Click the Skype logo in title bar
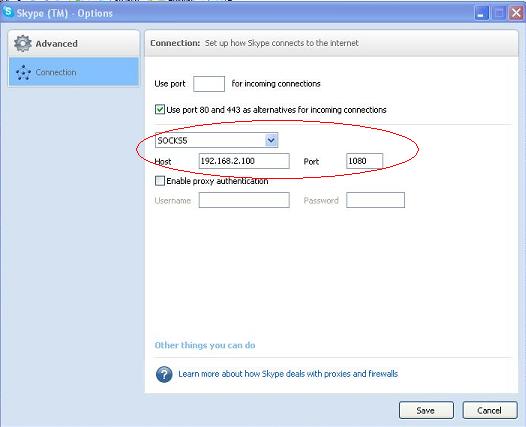Image resolution: width=526 pixels, height=427 pixels. pyautogui.click(x=7, y=11)
